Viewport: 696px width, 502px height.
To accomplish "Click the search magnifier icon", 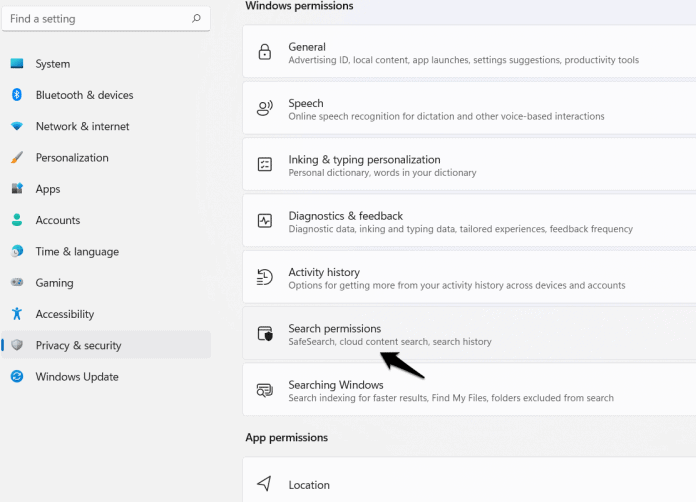I will coord(196,18).
